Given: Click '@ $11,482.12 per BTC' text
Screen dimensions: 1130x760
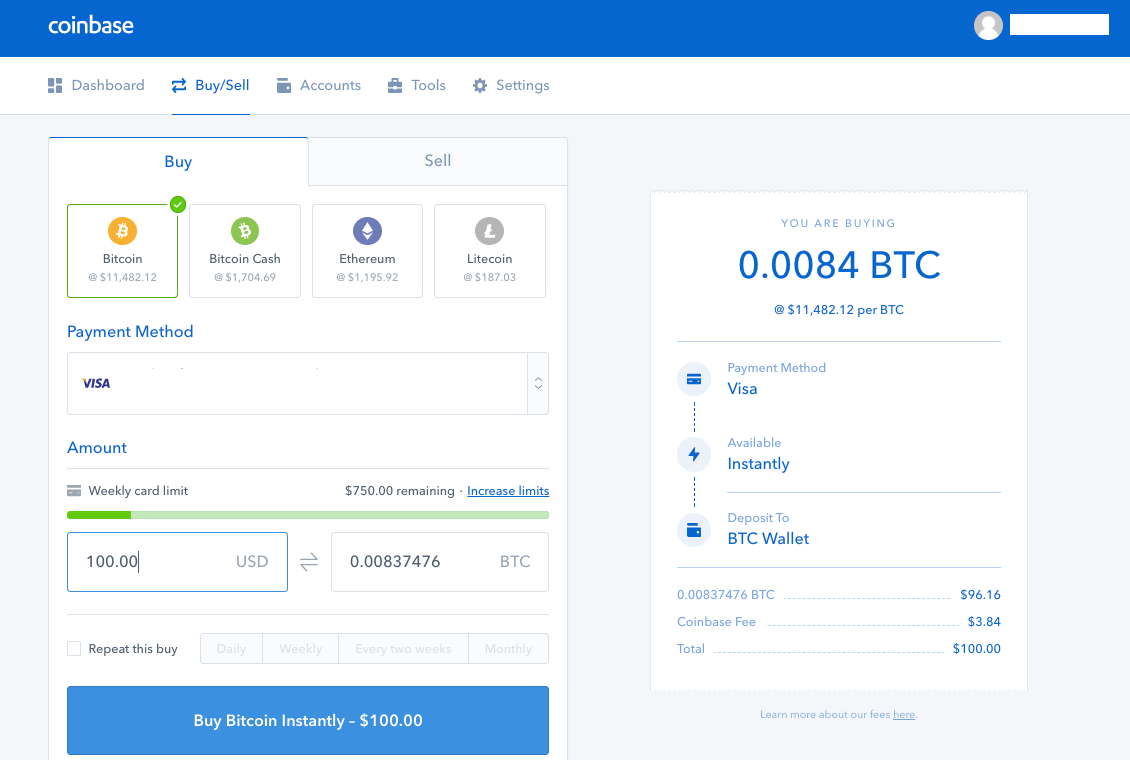Looking at the screenshot, I should pyautogui.click(x=839, y=310).
